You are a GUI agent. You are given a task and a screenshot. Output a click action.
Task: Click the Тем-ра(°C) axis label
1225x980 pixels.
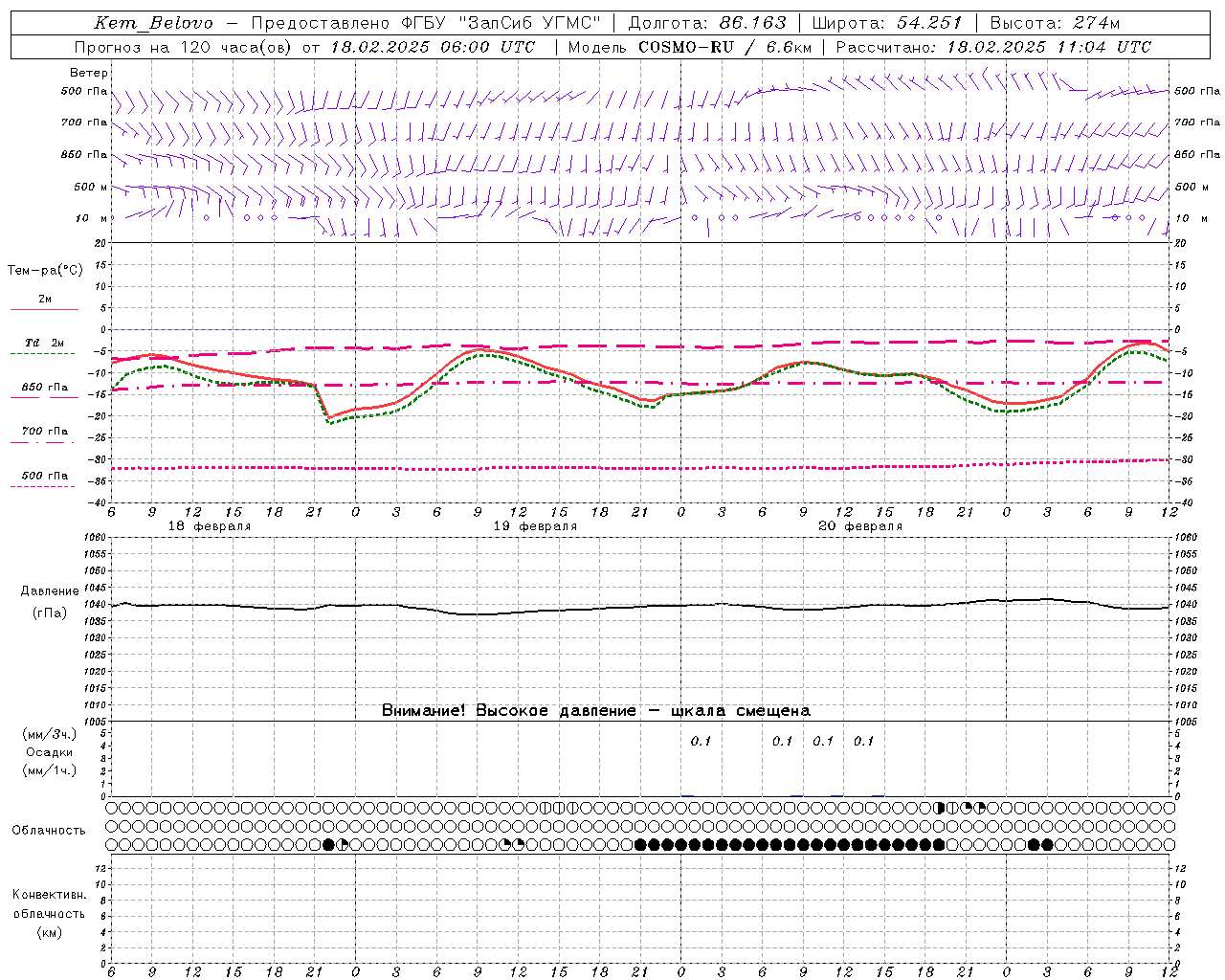[46, 271]
